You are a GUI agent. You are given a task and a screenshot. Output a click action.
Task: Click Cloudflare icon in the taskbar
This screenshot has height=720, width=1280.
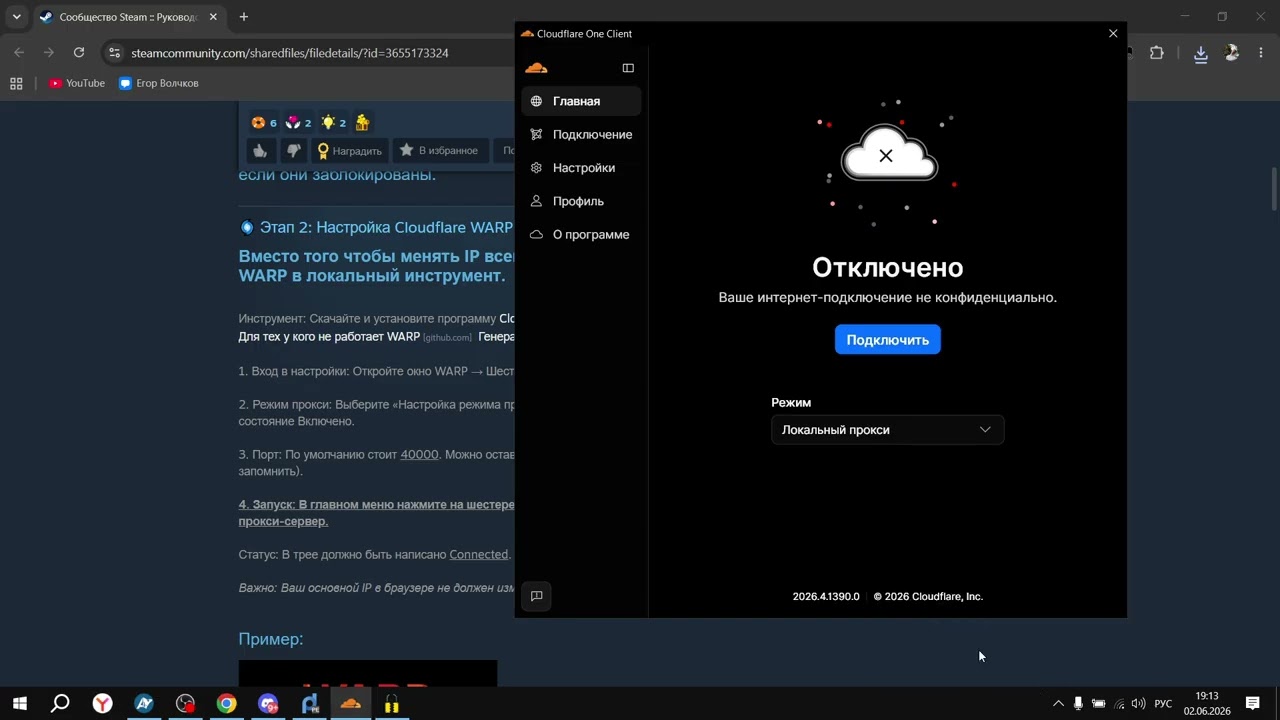coord(350,704)
